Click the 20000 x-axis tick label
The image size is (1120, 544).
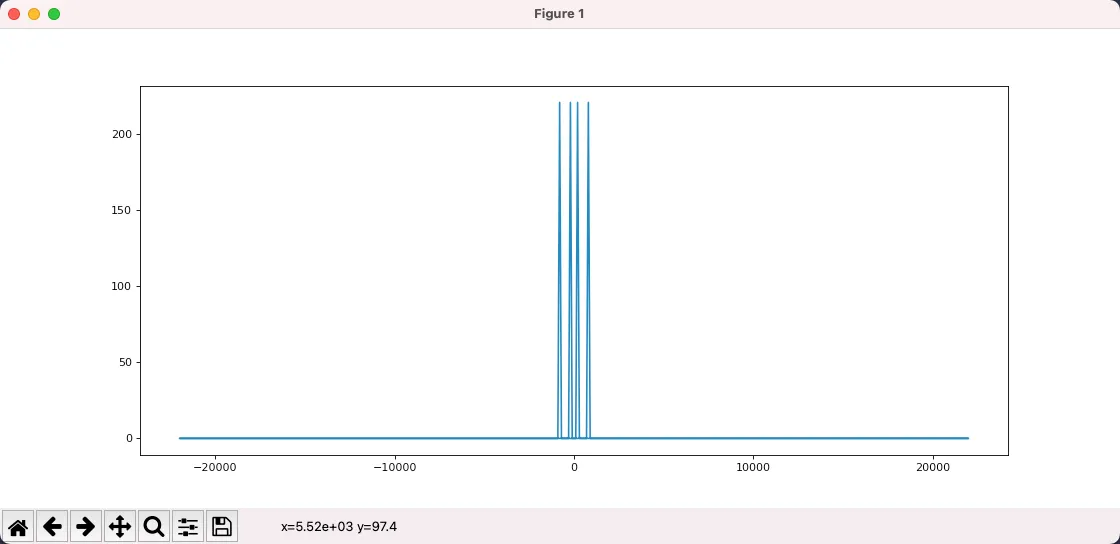(932, 467)
